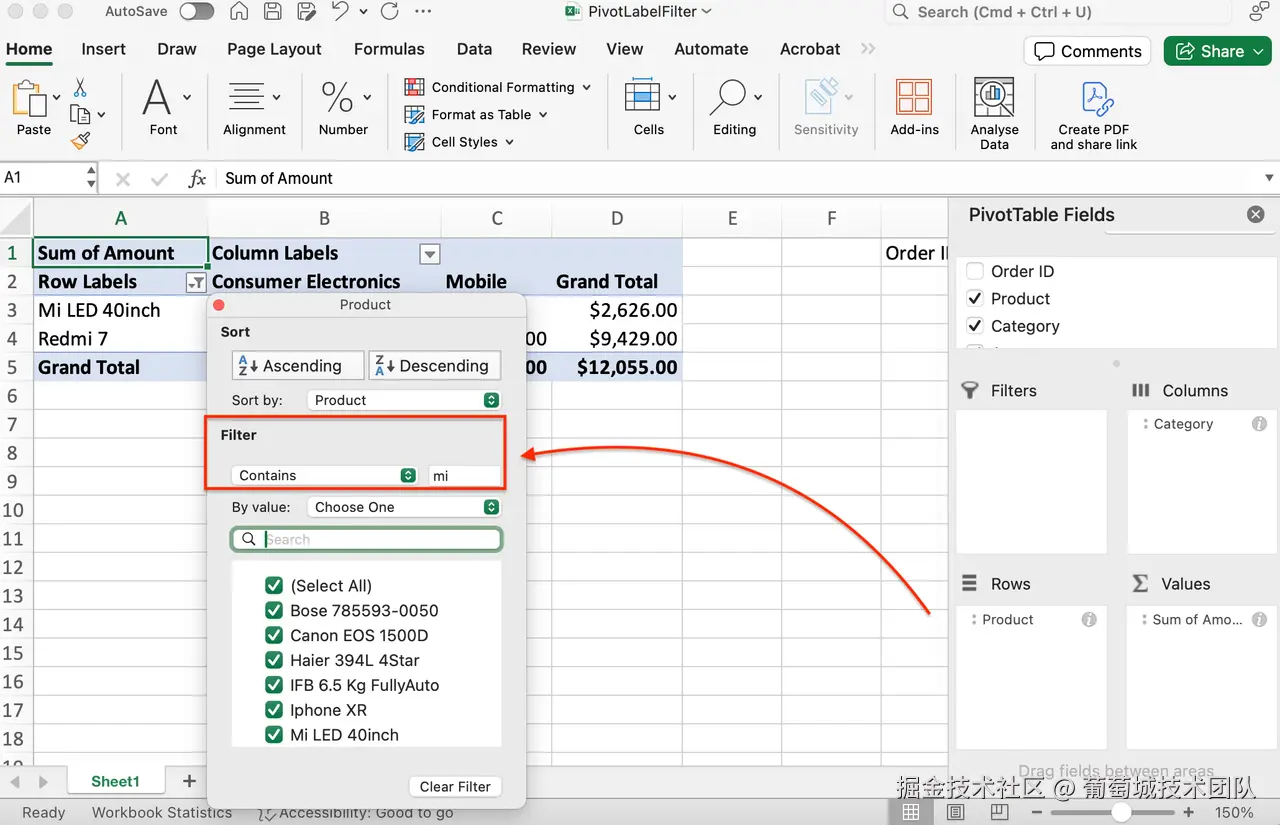
Task: Uncheck the Product field checkbox
Action: point(975,298)
